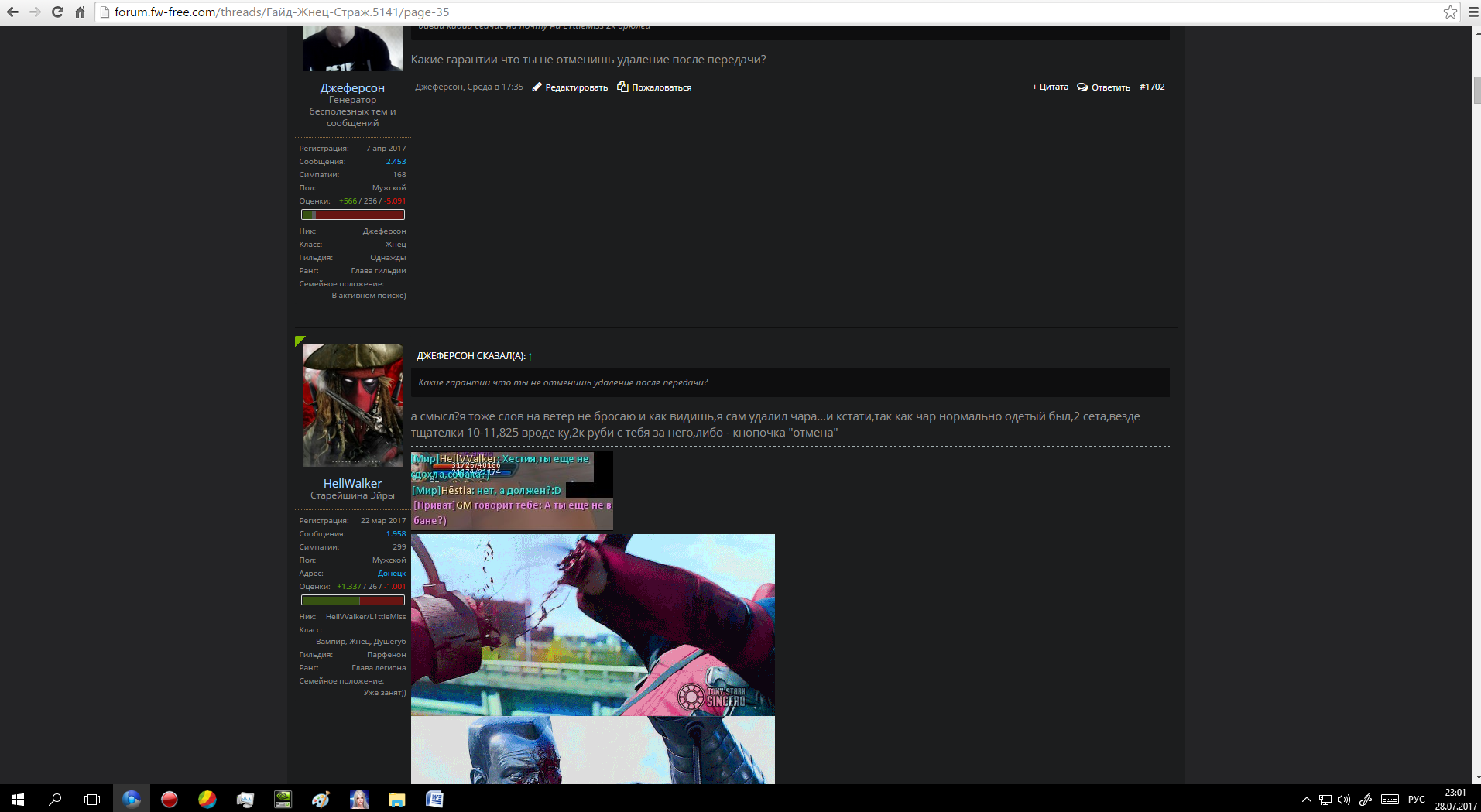Open Microsoft Word from taskbar
Image resolution: width=1481 pixels, height=812 pixels.
tap(434, 799)
